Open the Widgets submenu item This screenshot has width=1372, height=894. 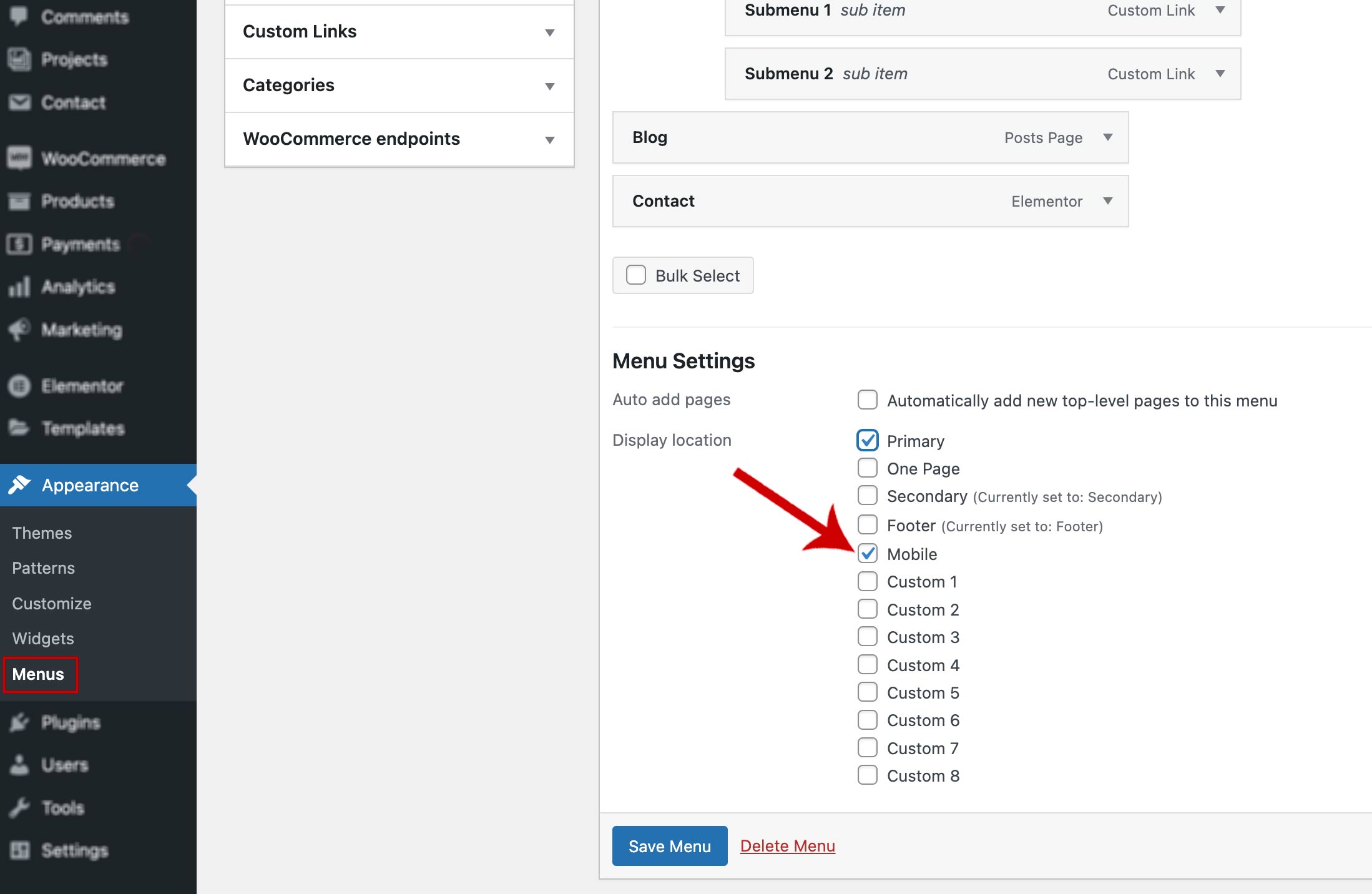click(43, 638)
